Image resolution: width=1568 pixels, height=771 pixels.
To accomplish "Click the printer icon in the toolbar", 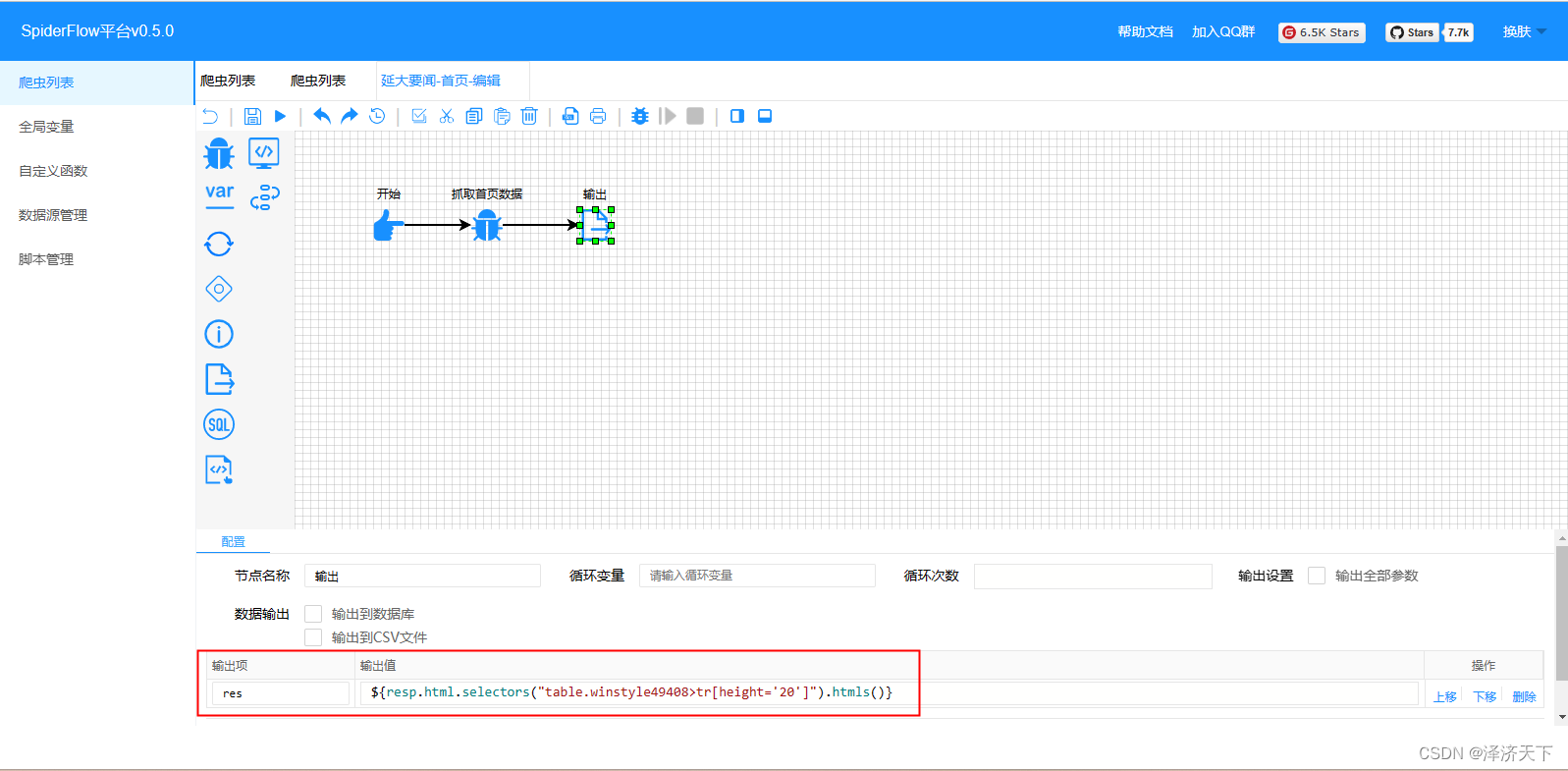I will click(598, 116).
